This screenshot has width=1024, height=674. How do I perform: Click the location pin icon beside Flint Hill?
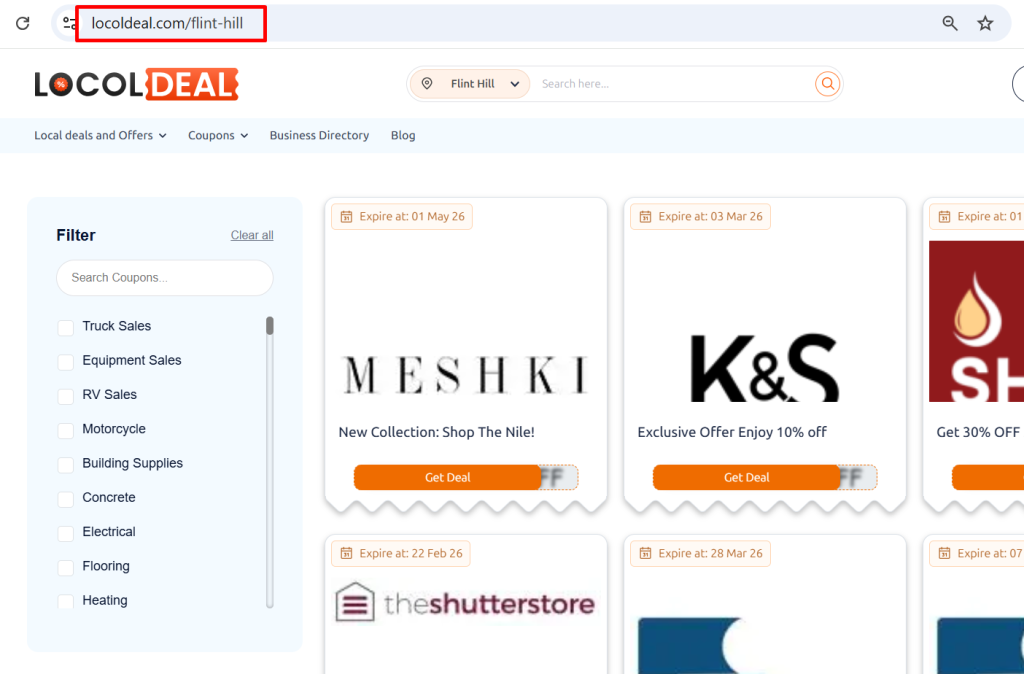point(427,84)
